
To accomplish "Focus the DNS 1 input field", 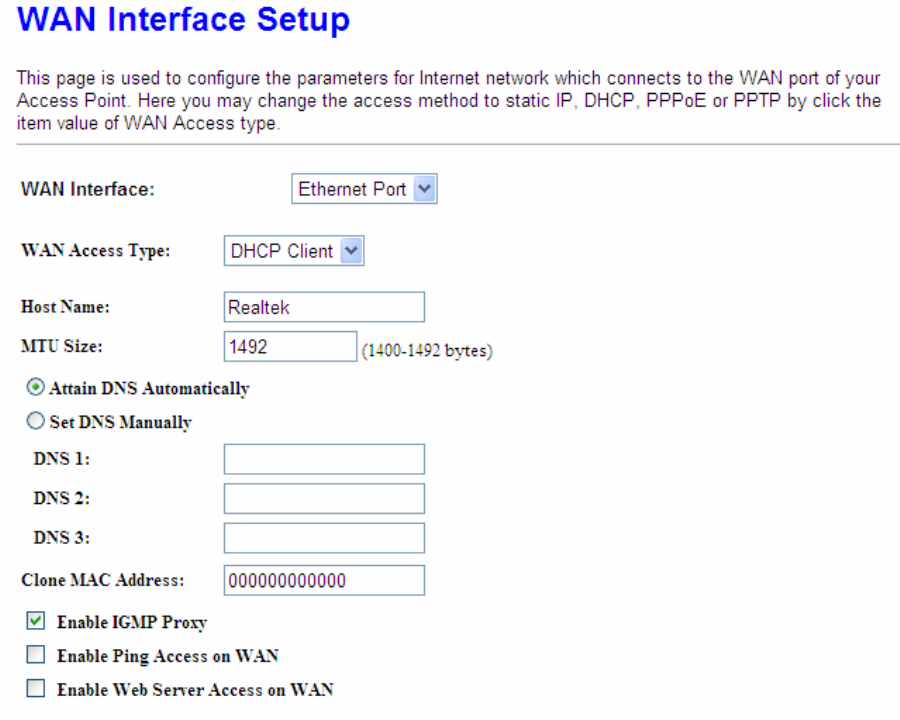I will point(324,459).
